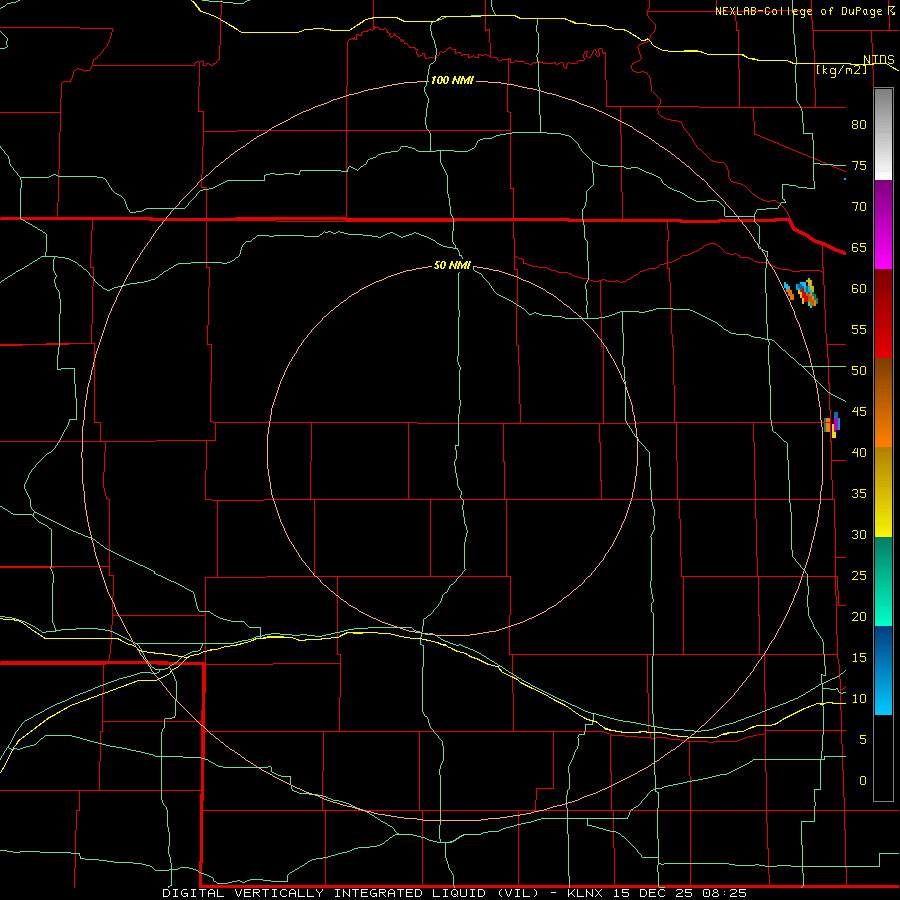Click the 0 value label on legend
Screen dimensions: 900x900
(863, 780)
